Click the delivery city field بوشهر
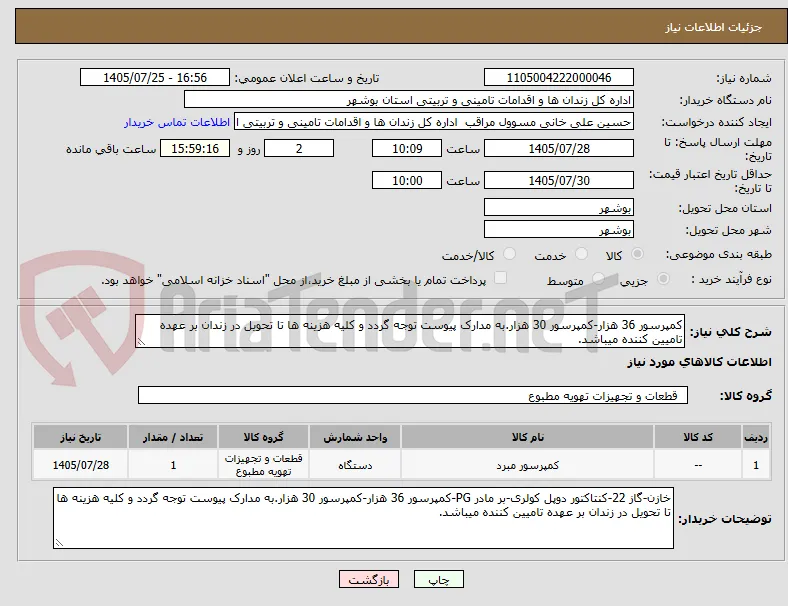The height and width of the screenshot is (606, 788). 559,229
